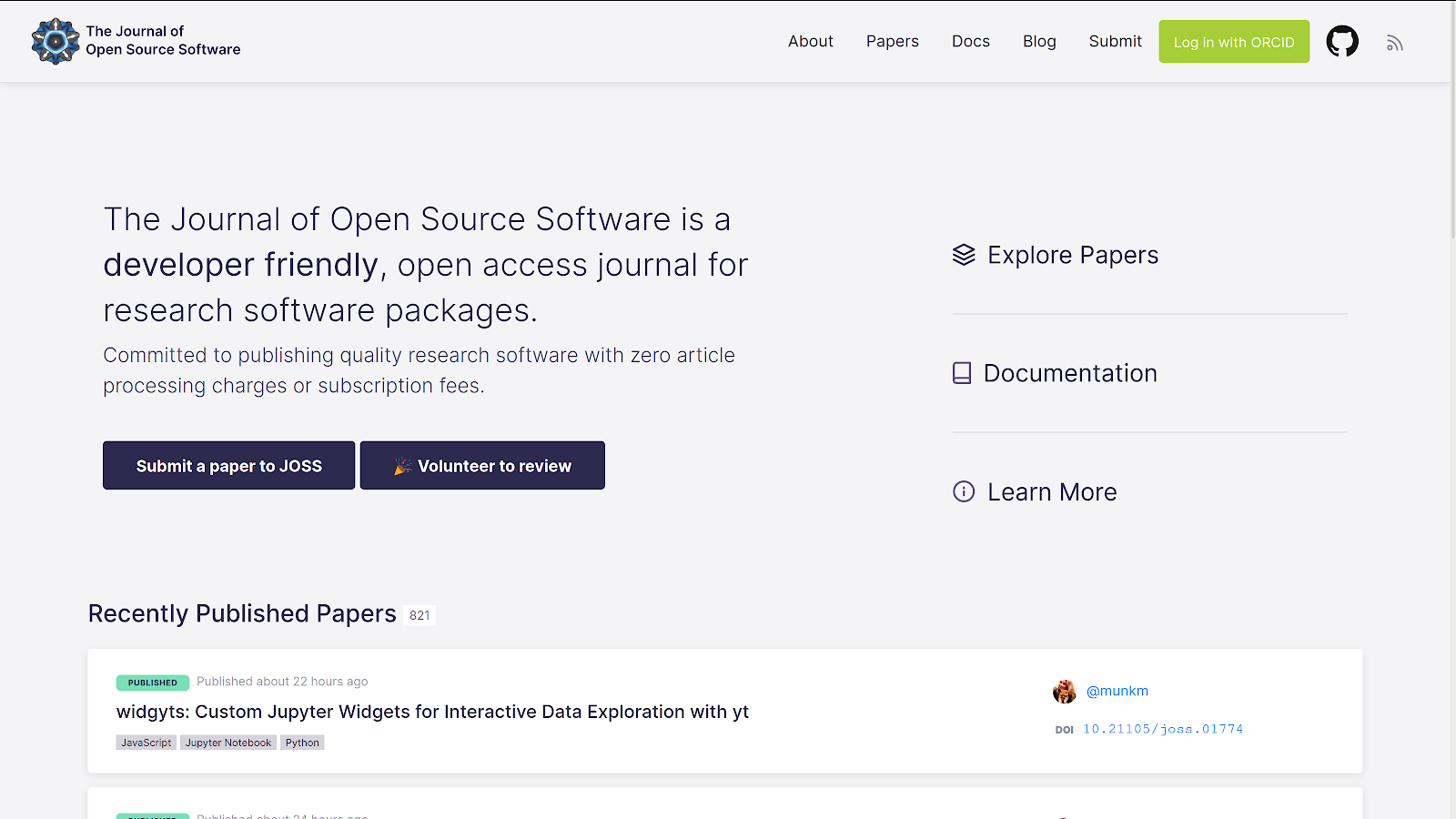Click the stacked layers icon beside Explore Papers
Viewport: 1456px width, 819px height.
click(964, 255)
